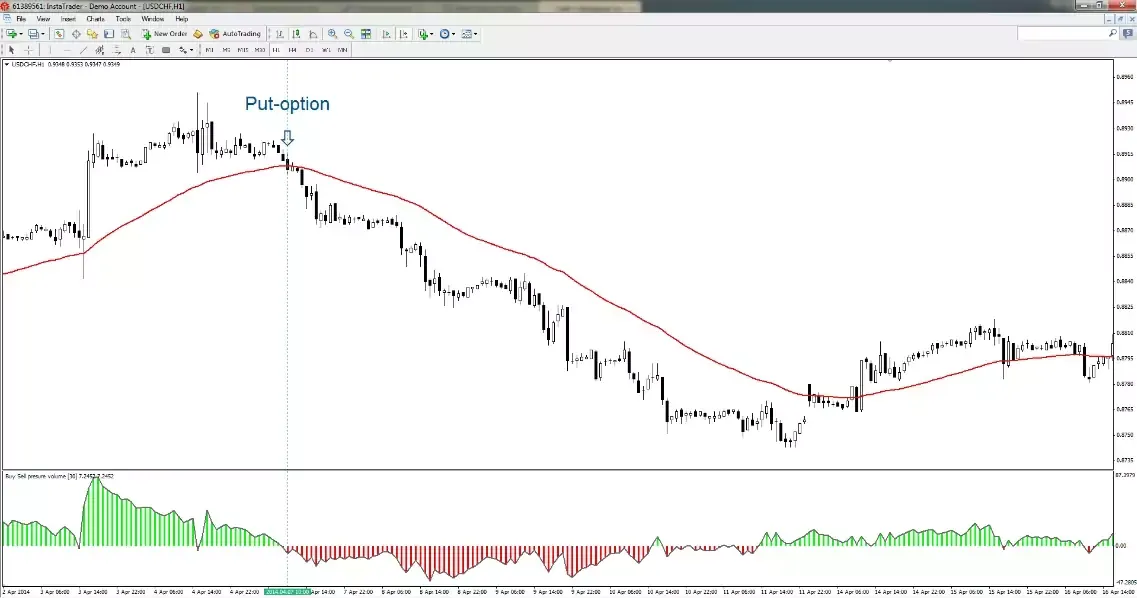Open the Charts menu
This screenshot has width=1137, height=598.
coord(95,19)
